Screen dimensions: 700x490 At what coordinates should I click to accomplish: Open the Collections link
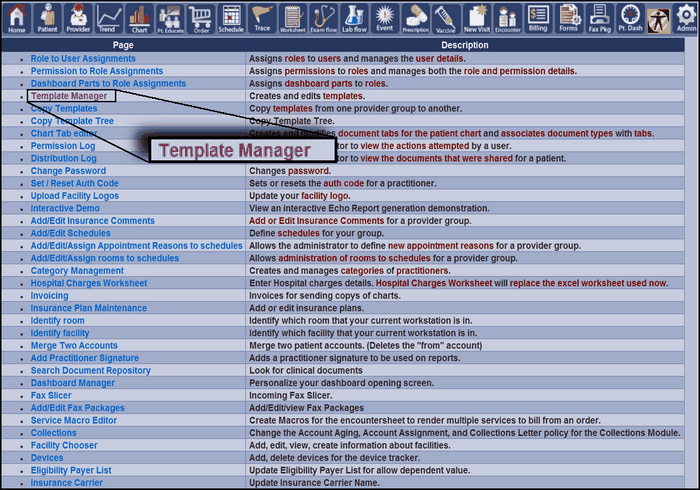click(x=54, y=433)
